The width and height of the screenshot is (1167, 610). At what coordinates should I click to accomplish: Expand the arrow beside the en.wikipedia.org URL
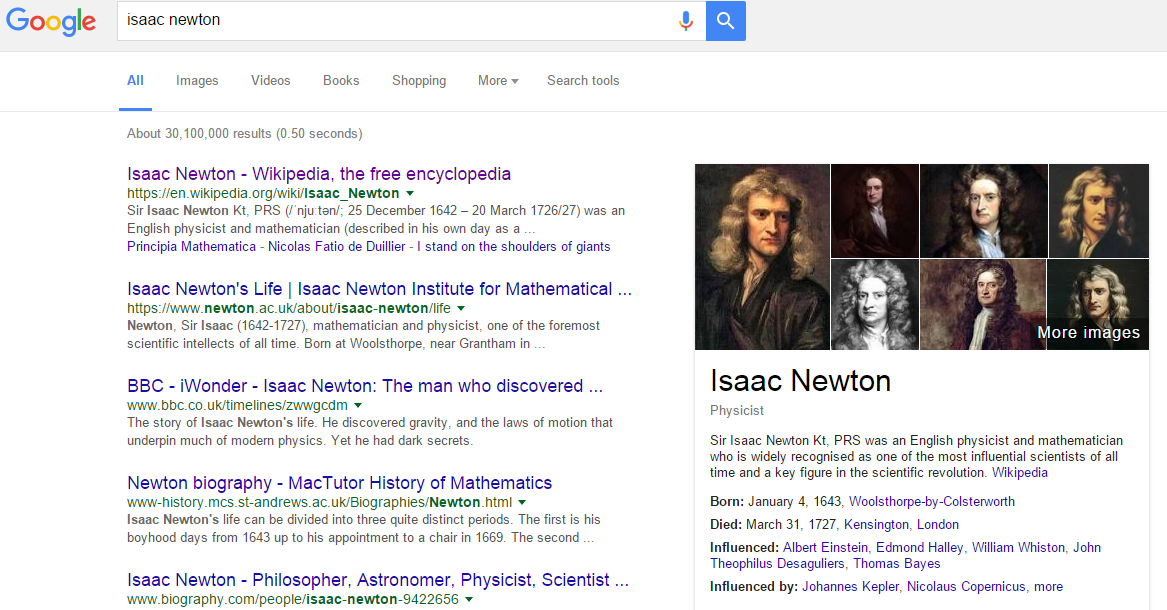[409, 193]
